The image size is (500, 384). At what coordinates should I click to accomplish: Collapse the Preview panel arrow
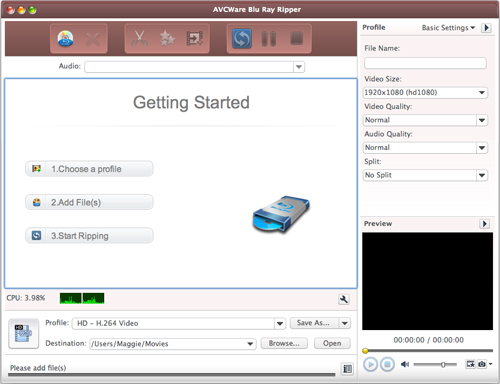(x=484, y=224)
